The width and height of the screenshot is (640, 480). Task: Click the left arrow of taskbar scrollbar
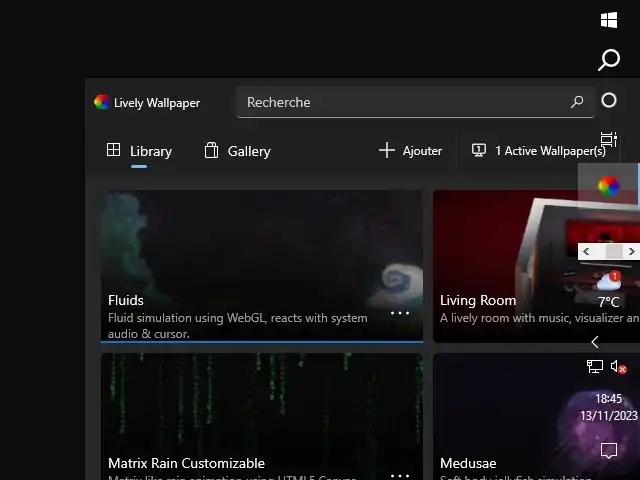tap(586, 251)
